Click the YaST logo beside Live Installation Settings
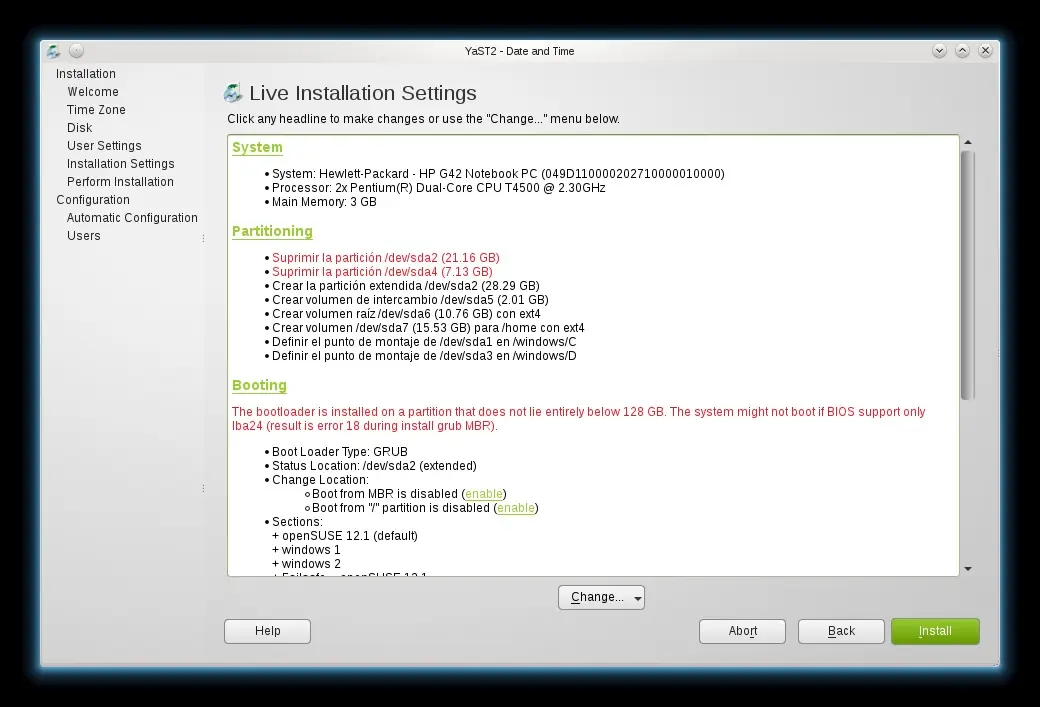This screenshot has width=1040, height=707. click(x=233, y=93)
